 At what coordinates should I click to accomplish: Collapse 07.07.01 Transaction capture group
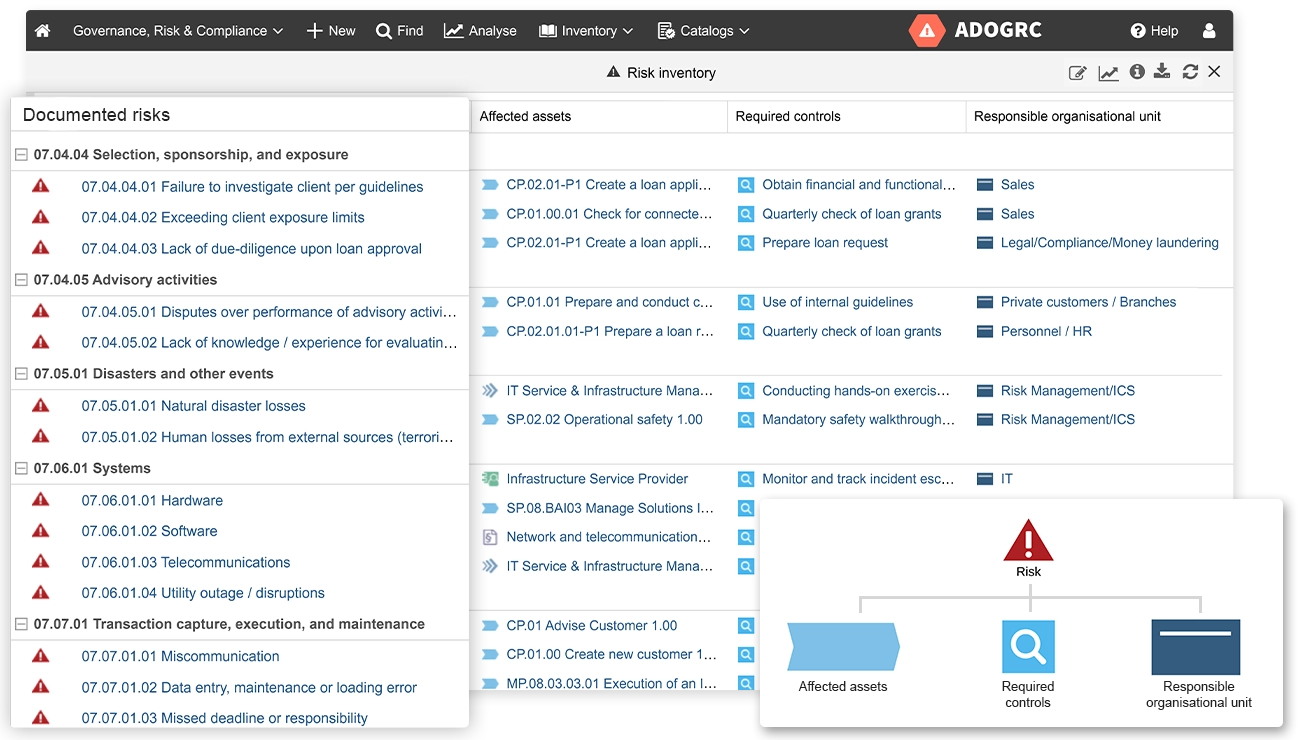[21, 624]
